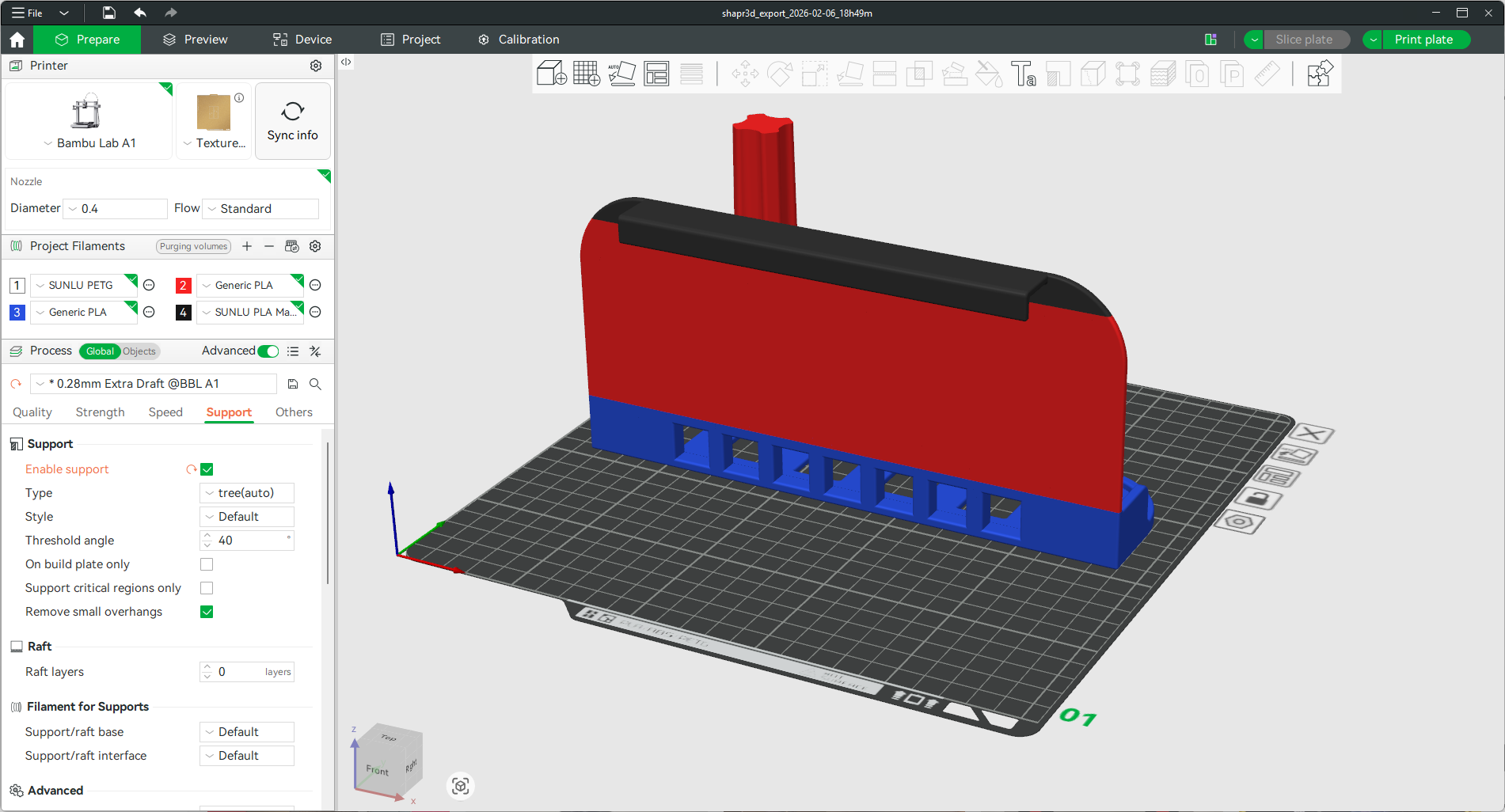Open printer settings gear icon
This screenshot has width=1505, height=812.
point(316,66)
